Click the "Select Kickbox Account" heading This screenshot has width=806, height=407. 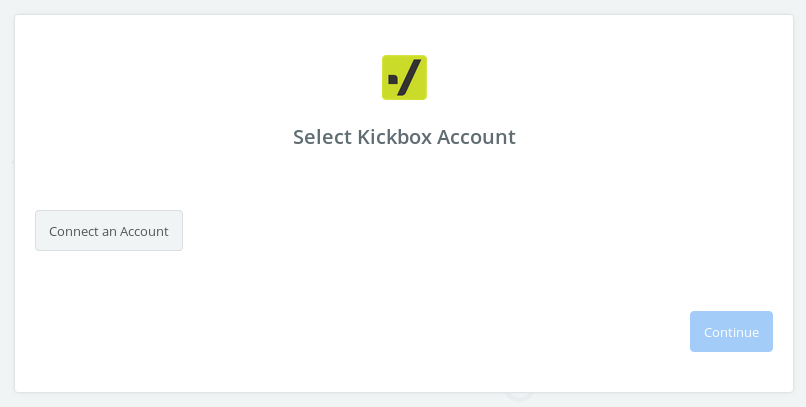click(404, 137)
